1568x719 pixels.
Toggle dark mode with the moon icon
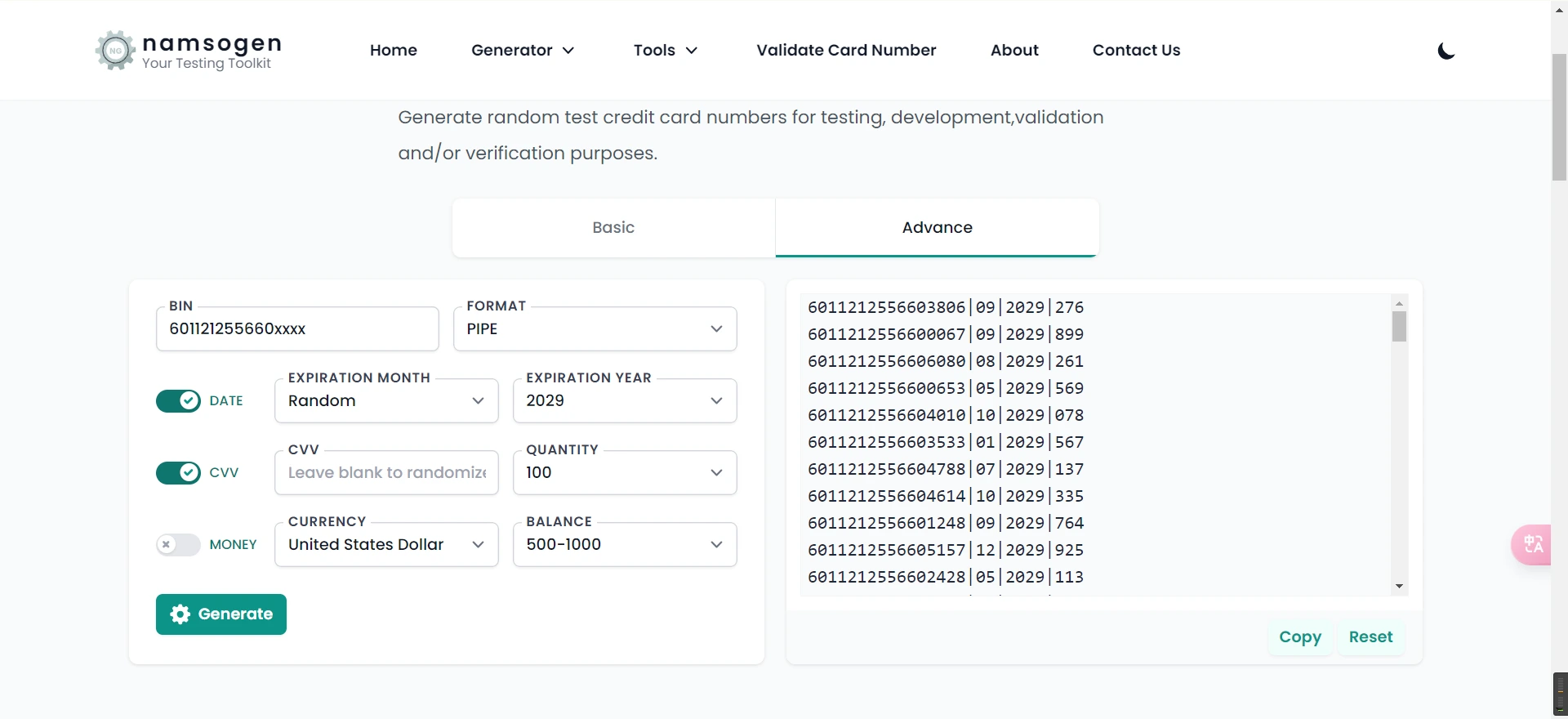(x=1445, y=51)
